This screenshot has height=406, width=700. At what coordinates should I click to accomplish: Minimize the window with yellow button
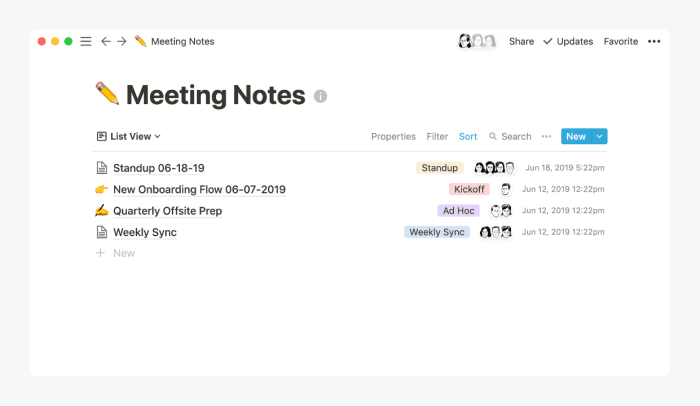tap(55, 42)
